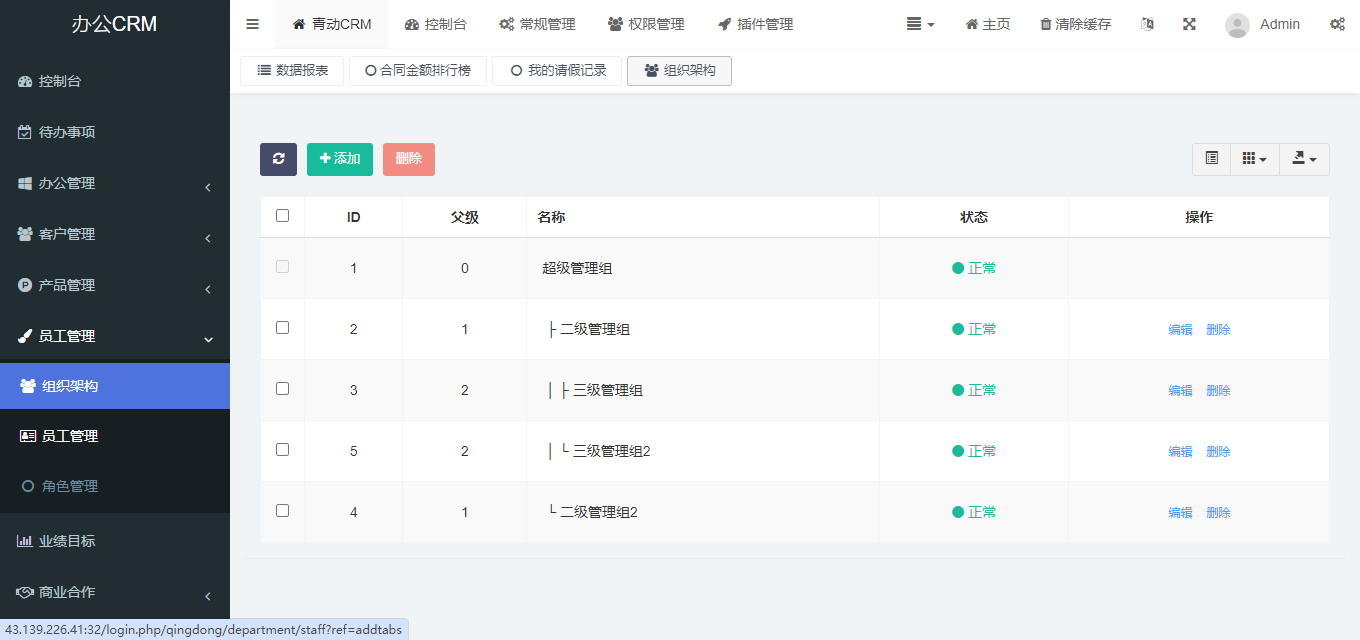
Task: Open the export dropdown button
Action: click(x=1304, y=159)
